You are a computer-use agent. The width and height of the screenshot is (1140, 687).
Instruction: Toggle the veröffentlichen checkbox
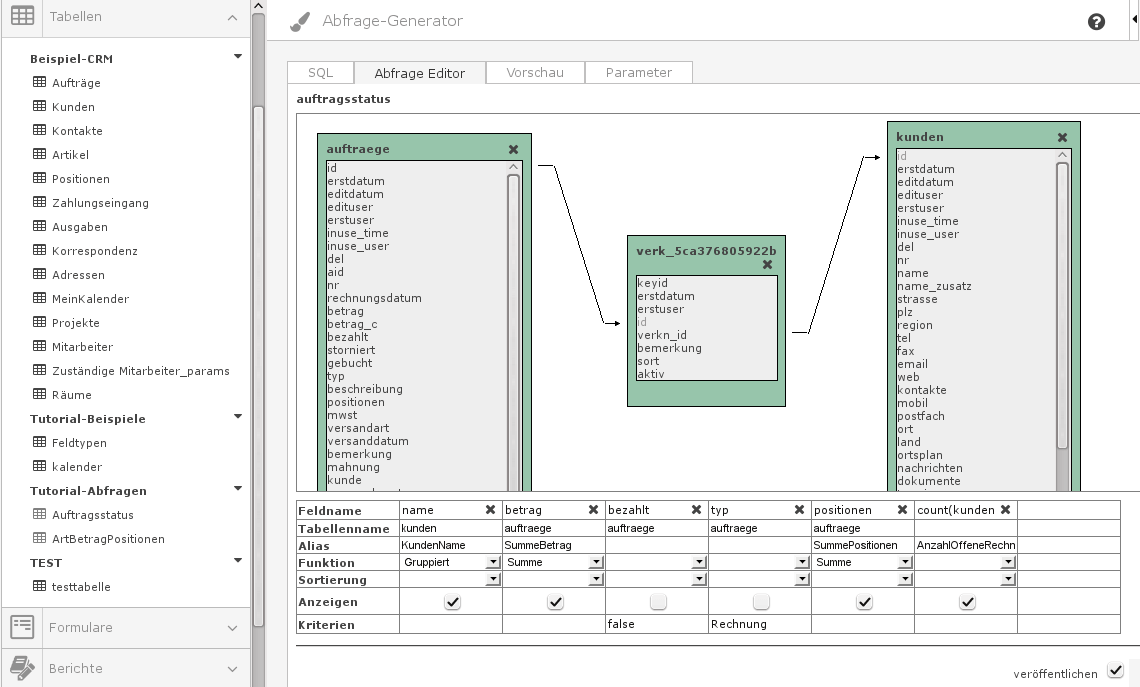[x=1116, y=671]
